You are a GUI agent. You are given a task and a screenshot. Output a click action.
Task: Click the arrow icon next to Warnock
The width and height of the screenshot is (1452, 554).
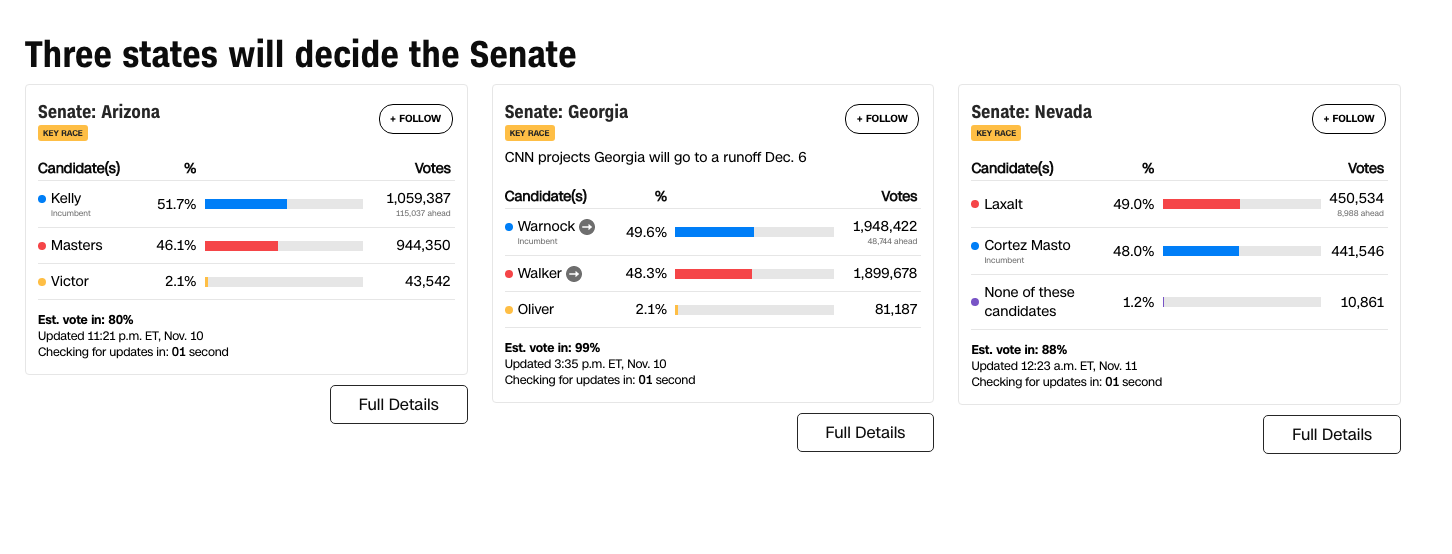pyautogui.click(x=587, y=227)
